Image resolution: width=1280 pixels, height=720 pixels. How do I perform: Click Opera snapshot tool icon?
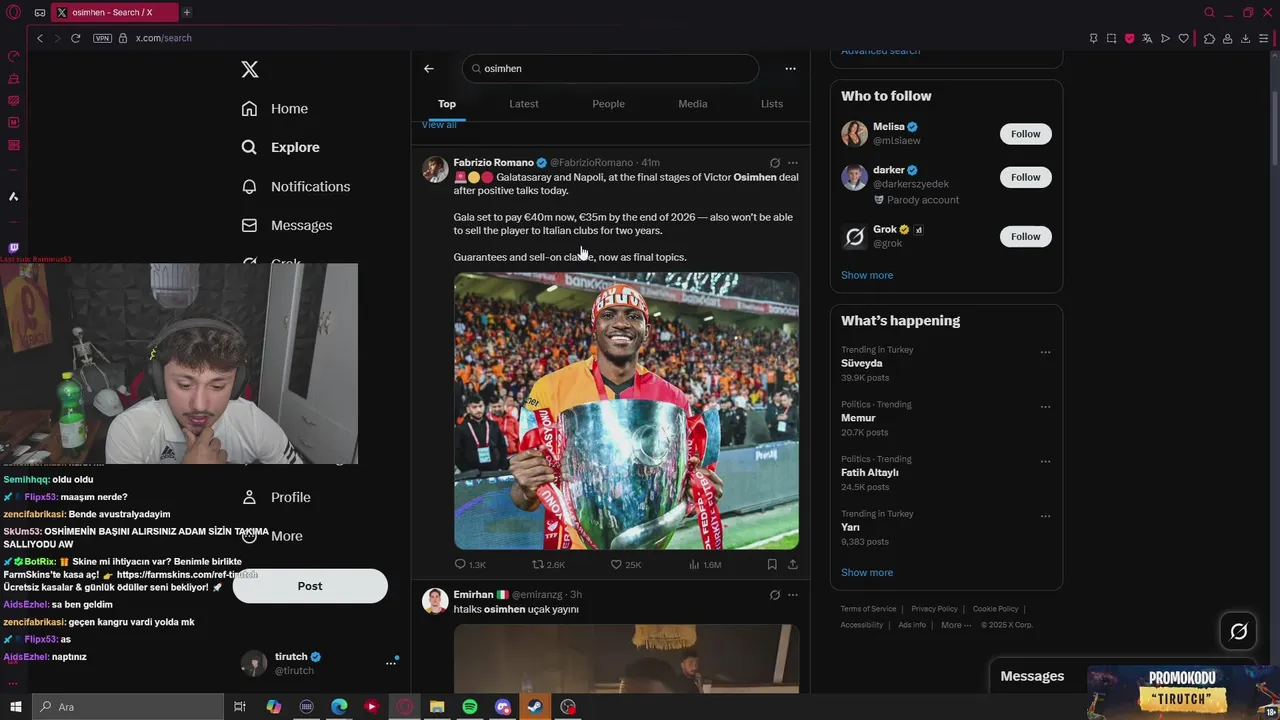[1111, 38]
